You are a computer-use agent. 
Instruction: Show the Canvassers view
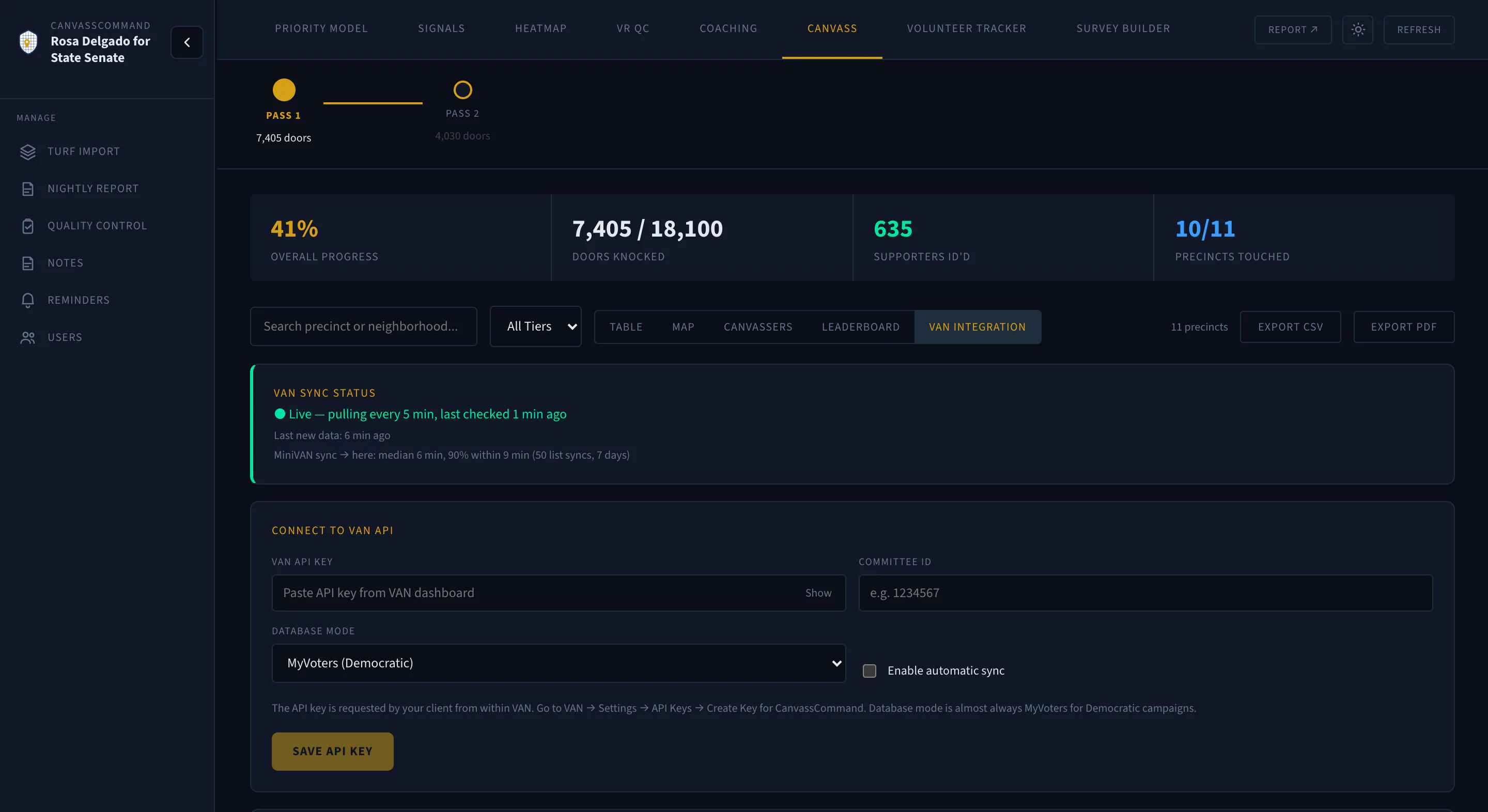(x=758, y=327)
